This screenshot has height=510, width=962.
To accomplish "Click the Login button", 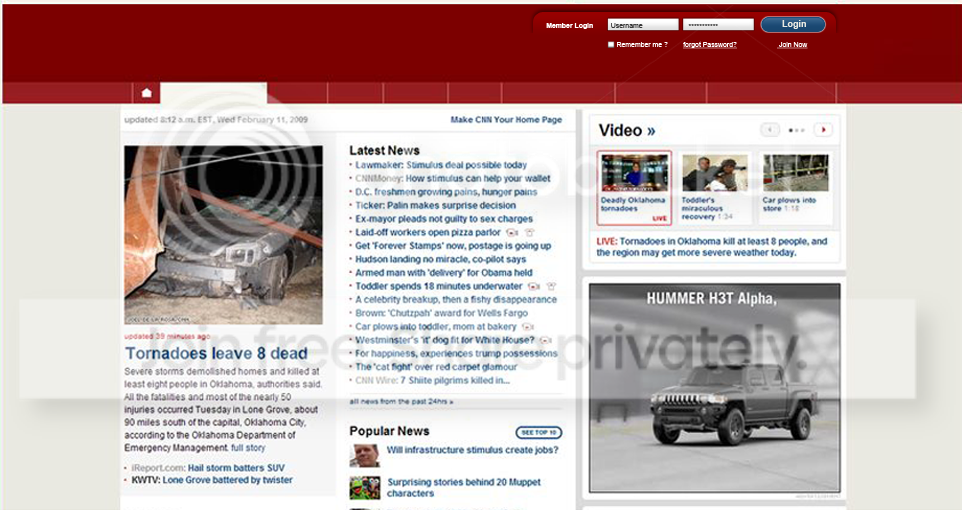I will [793, 24].
